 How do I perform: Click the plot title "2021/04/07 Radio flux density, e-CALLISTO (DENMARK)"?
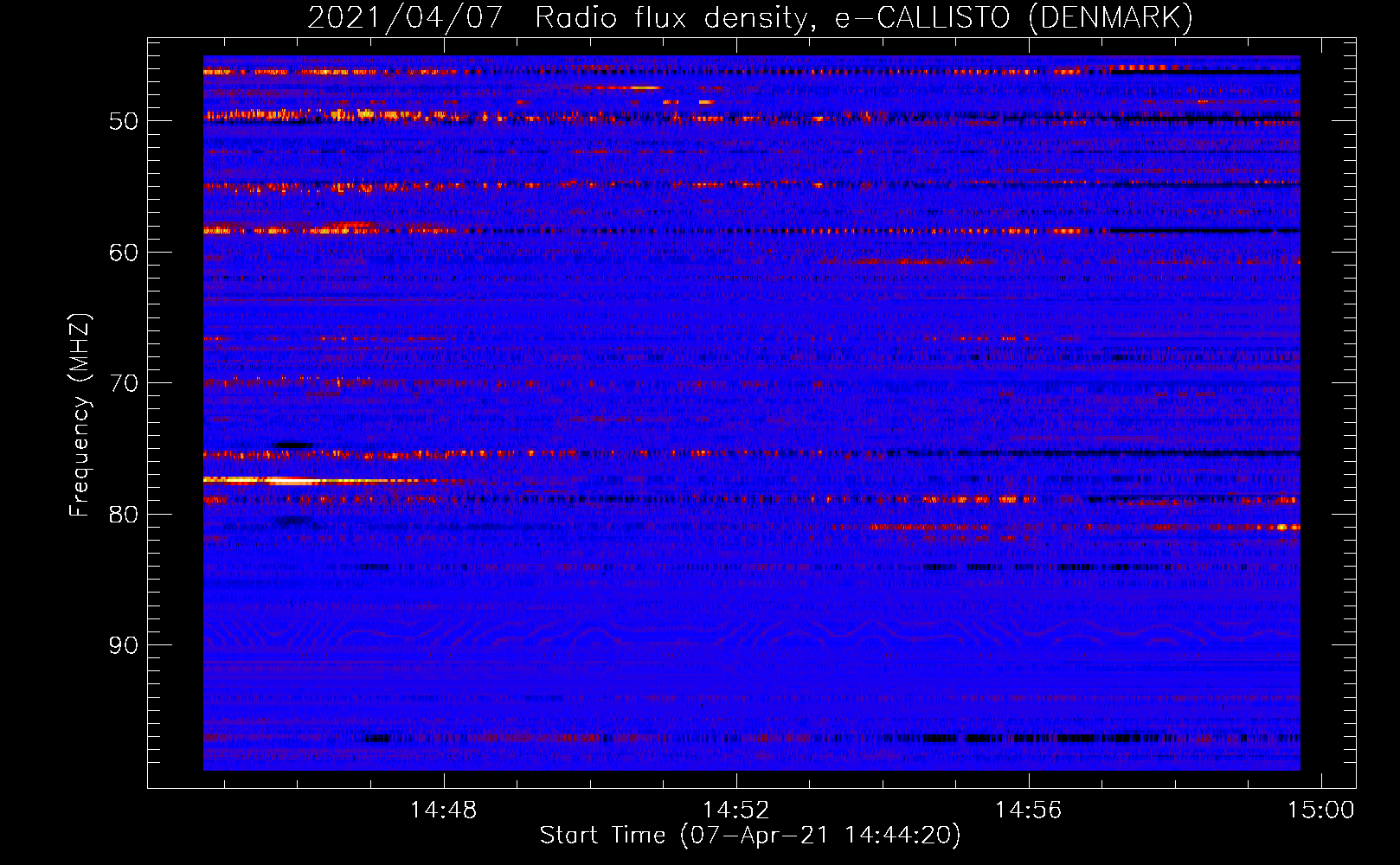[750, 17]
